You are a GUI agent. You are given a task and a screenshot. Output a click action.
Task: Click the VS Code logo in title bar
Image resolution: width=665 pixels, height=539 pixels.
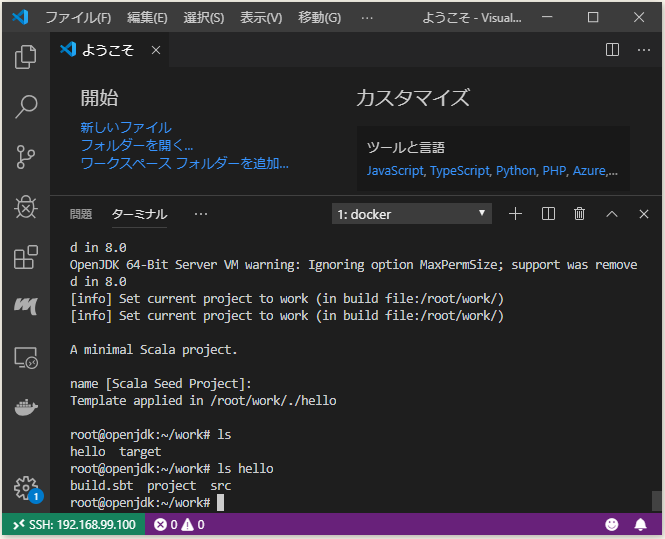coord(20,17)
